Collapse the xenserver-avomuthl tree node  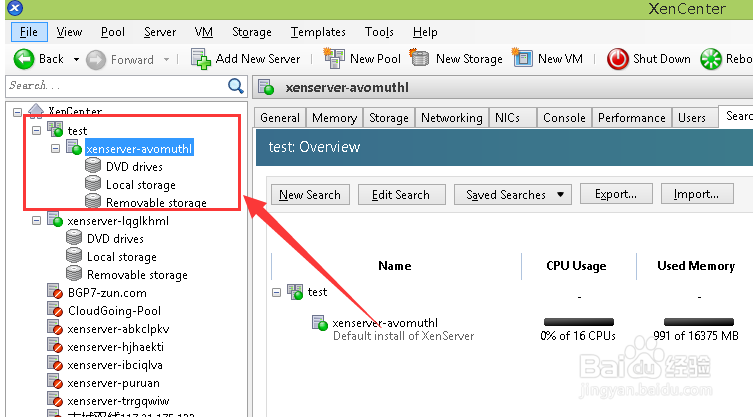55,148
